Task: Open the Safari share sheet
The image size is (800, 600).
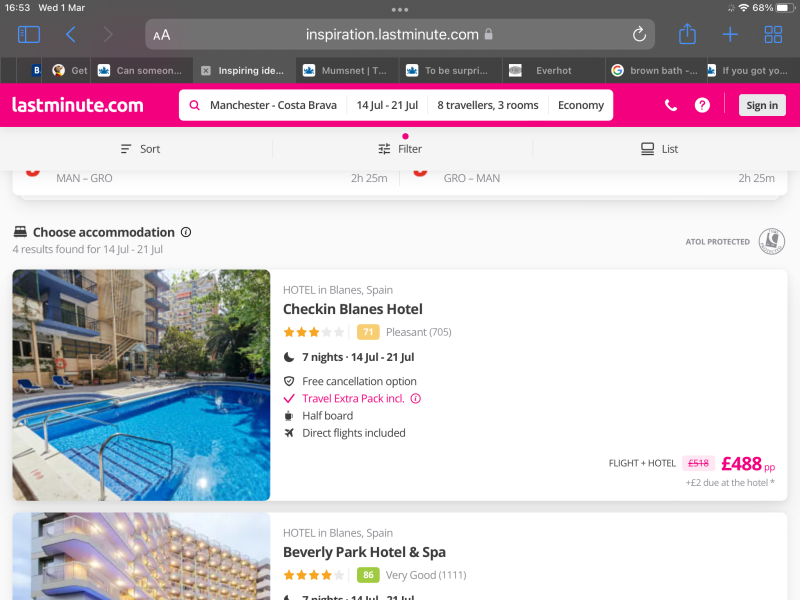Action: [x=687, y=34]
